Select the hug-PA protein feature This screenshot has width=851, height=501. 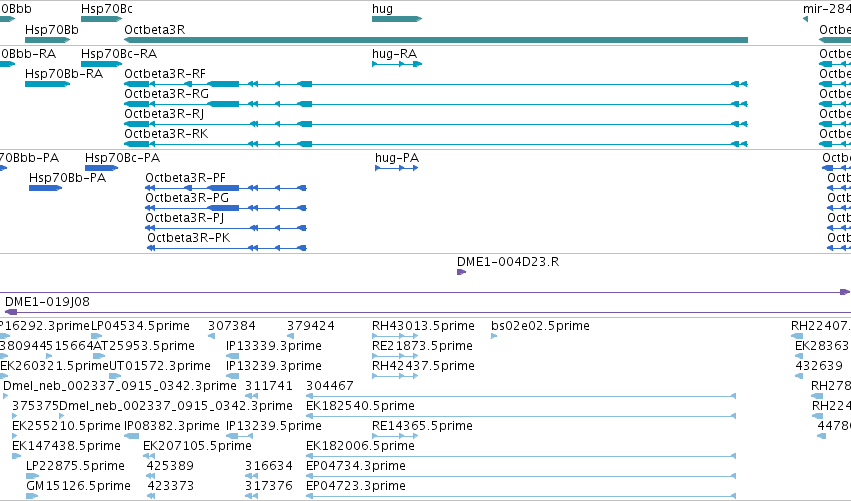396,168
